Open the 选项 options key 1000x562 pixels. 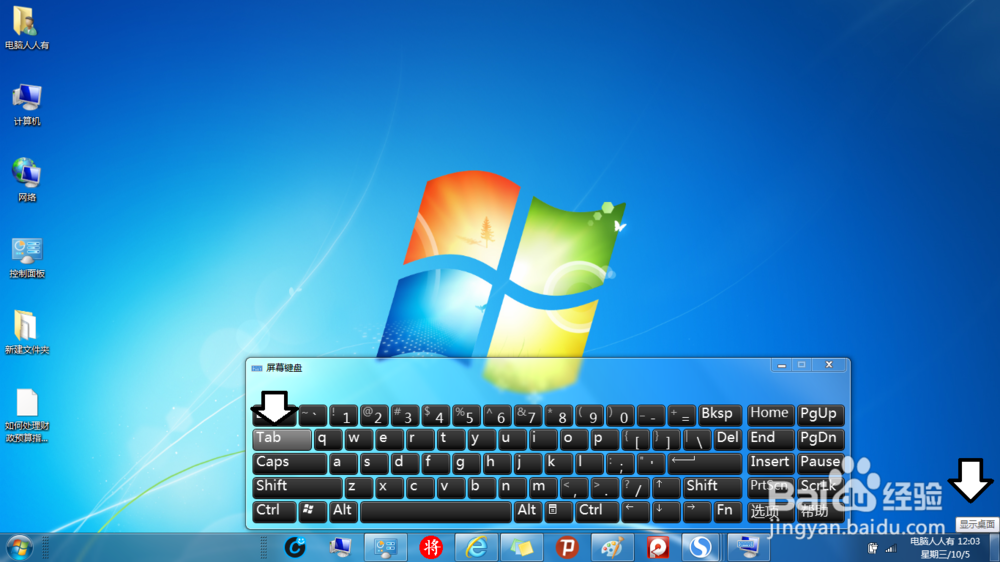[x=770, y=511]
